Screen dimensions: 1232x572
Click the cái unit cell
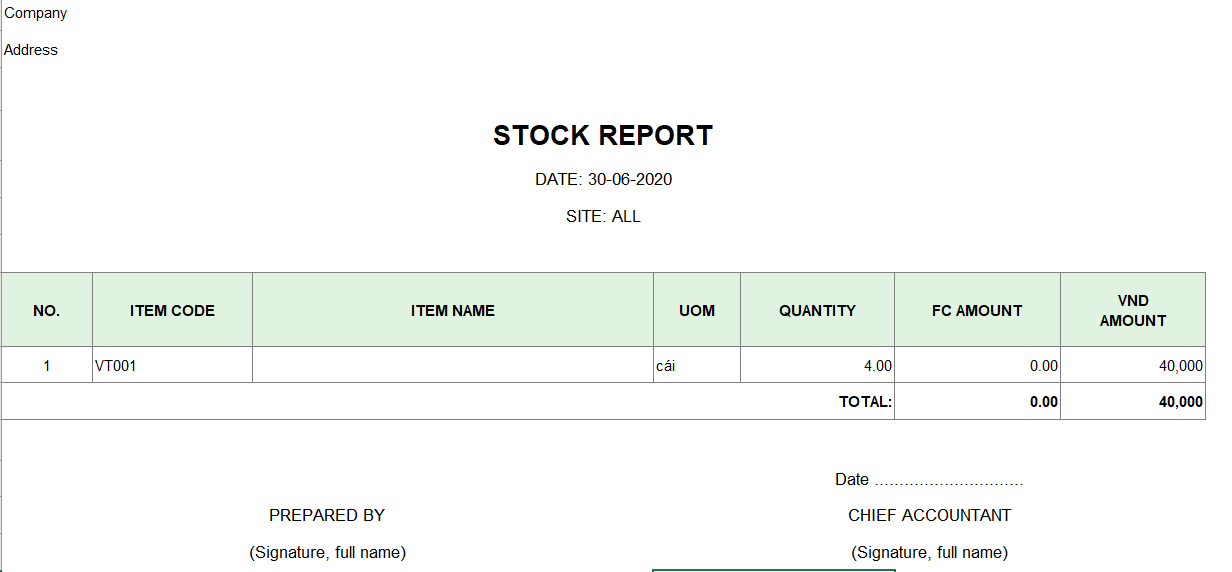click(666, 366)
